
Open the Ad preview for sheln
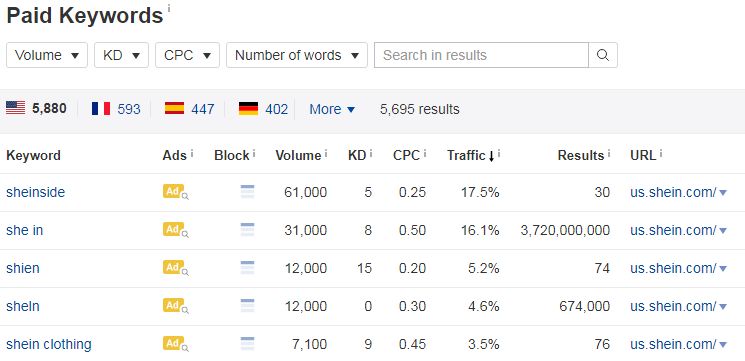175,306
